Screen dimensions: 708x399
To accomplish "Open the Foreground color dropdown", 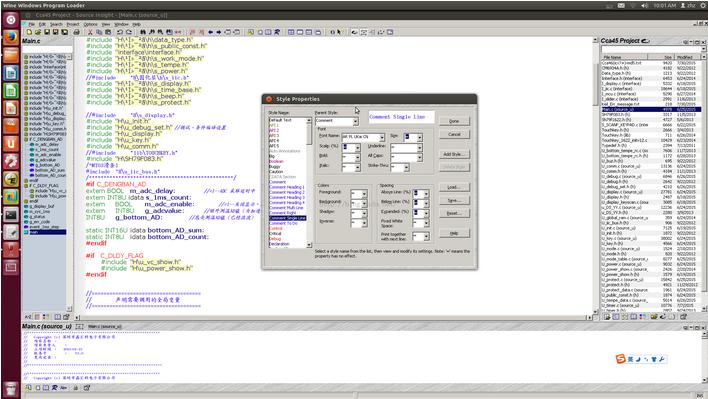I will click(364, 194).
